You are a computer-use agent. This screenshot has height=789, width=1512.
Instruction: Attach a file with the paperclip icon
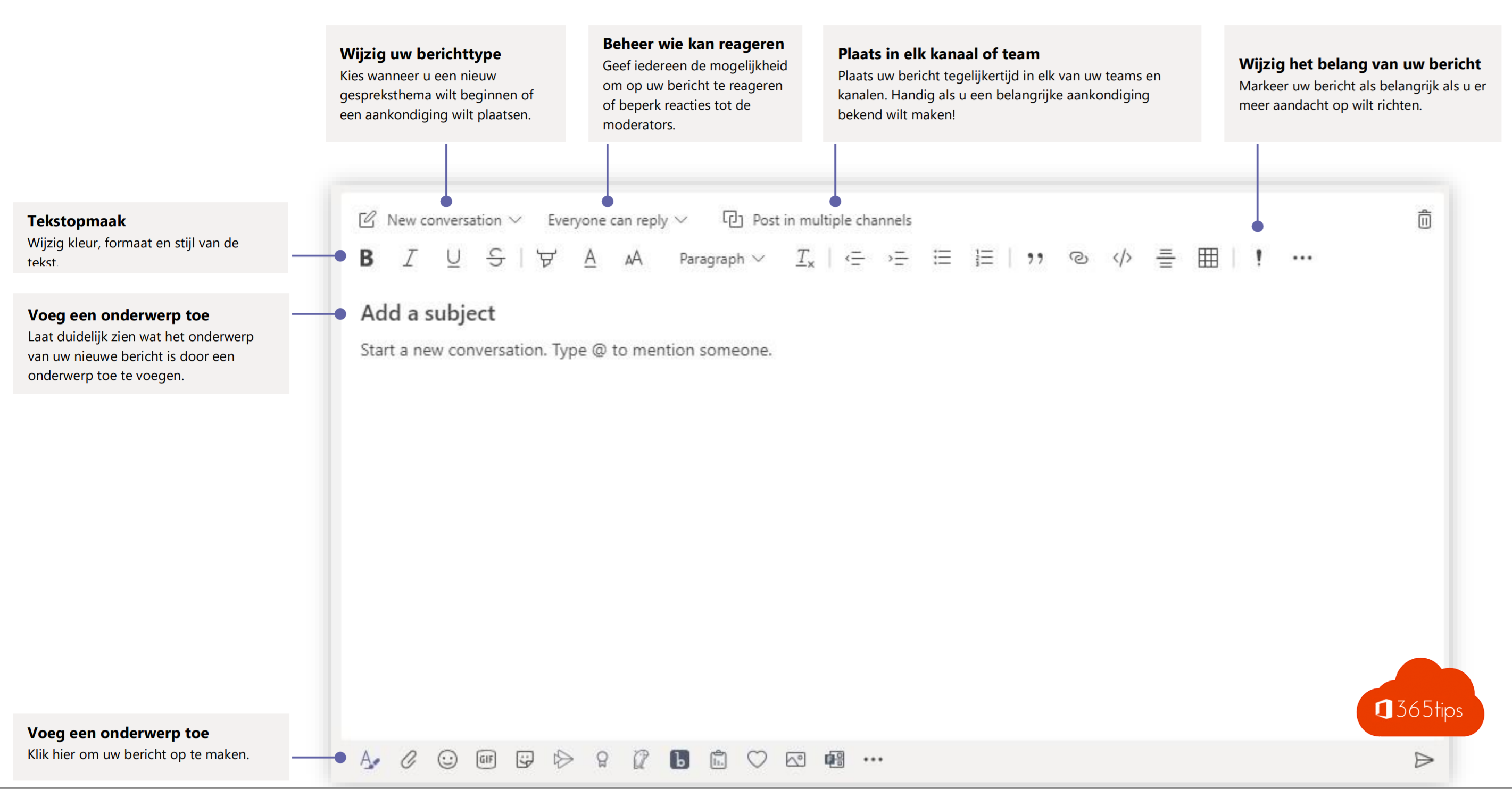409,759
